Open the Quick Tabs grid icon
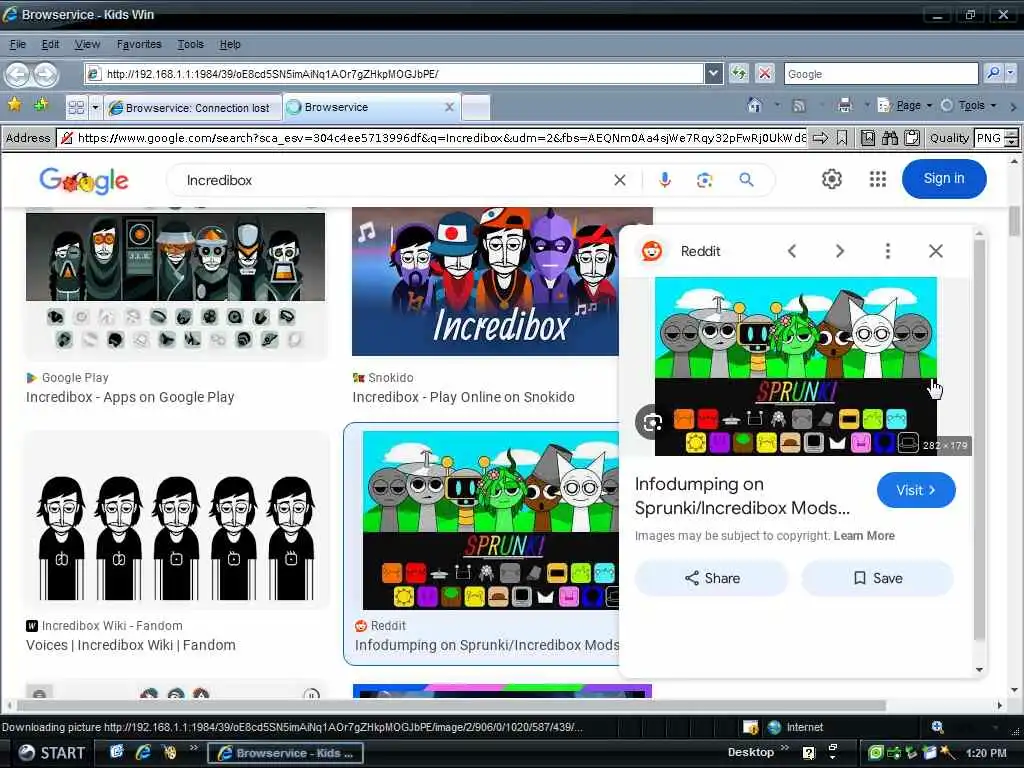 pyautogui.click(x=76, y=107)
